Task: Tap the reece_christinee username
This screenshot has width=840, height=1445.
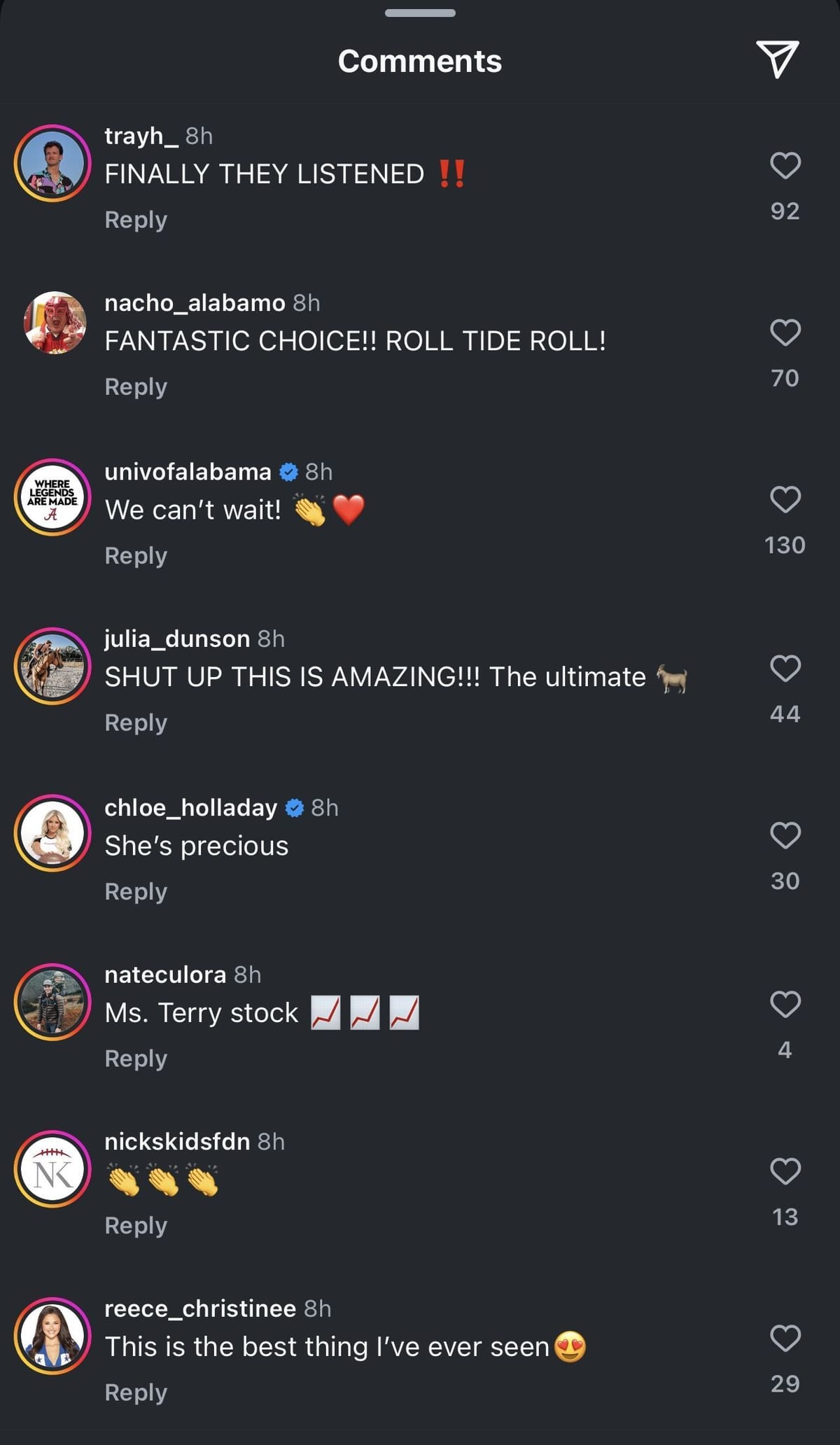Action: [200, 1308]
